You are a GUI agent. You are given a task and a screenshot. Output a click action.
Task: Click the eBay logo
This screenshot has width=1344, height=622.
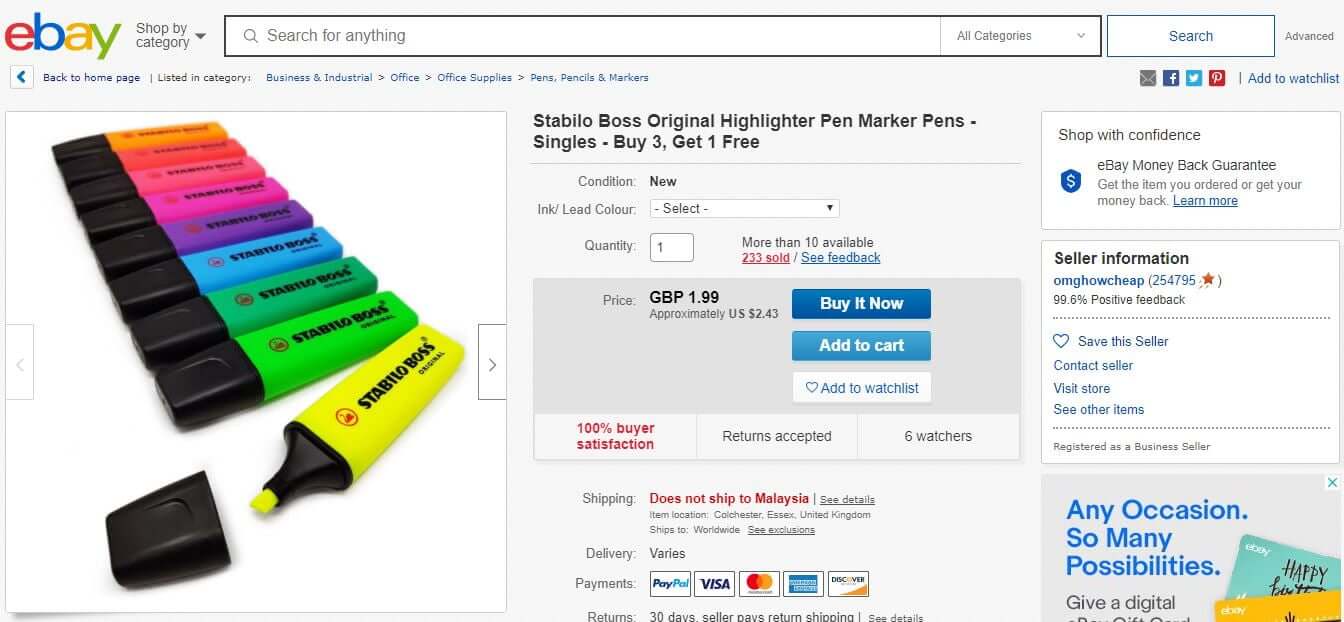63,36
